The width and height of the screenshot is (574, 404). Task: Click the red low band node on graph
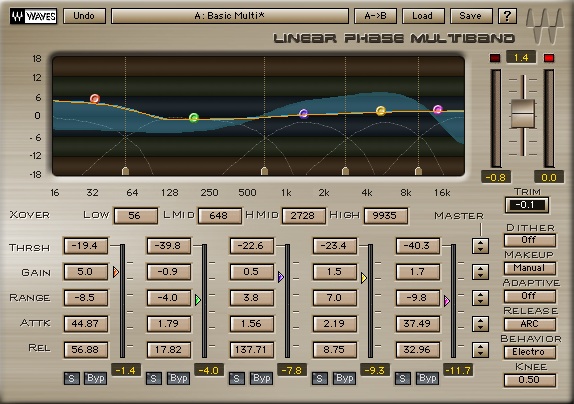95,98
